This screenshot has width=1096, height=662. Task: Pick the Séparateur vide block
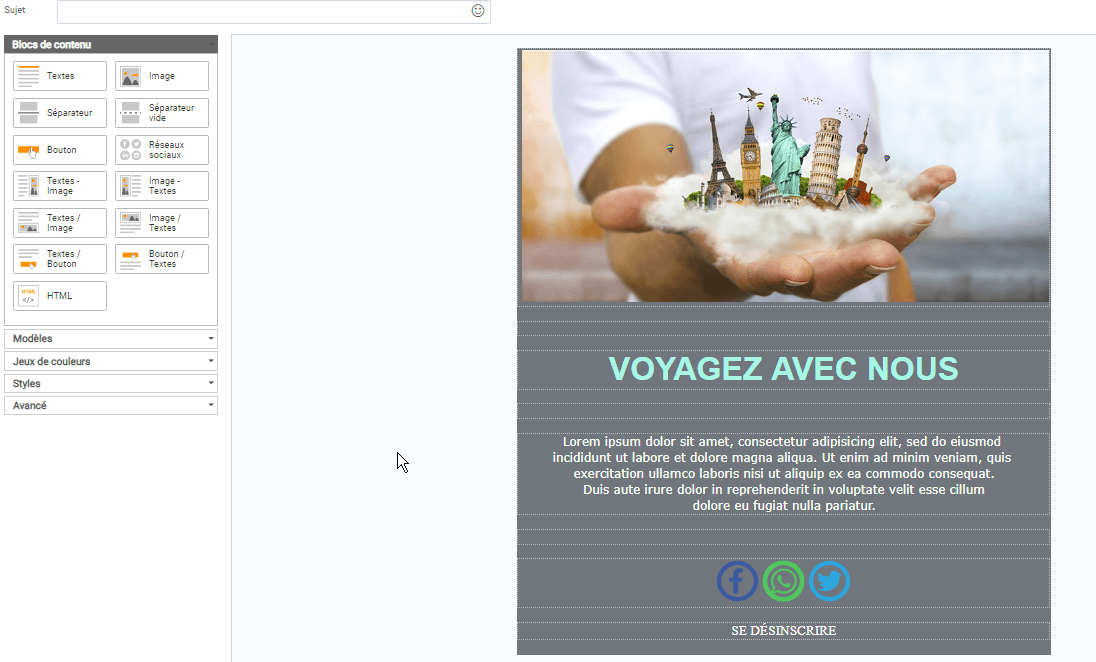pos(162,113)
